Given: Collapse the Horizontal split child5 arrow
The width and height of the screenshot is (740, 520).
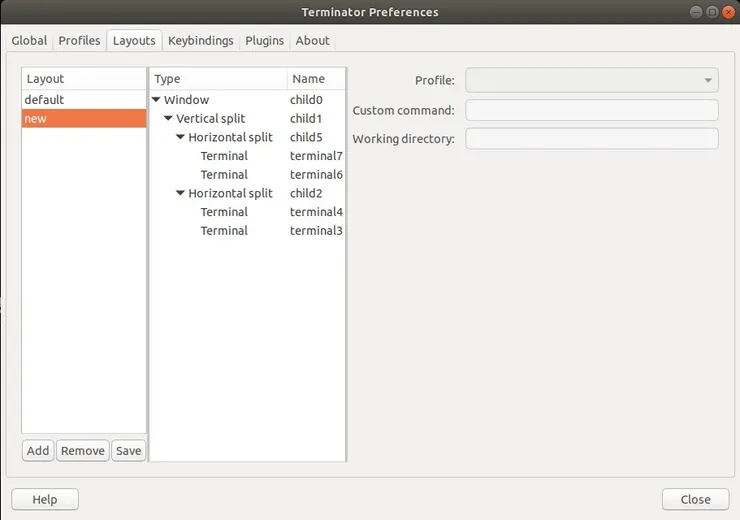Looking at the screenshot, I should click(x=181, y=138).
